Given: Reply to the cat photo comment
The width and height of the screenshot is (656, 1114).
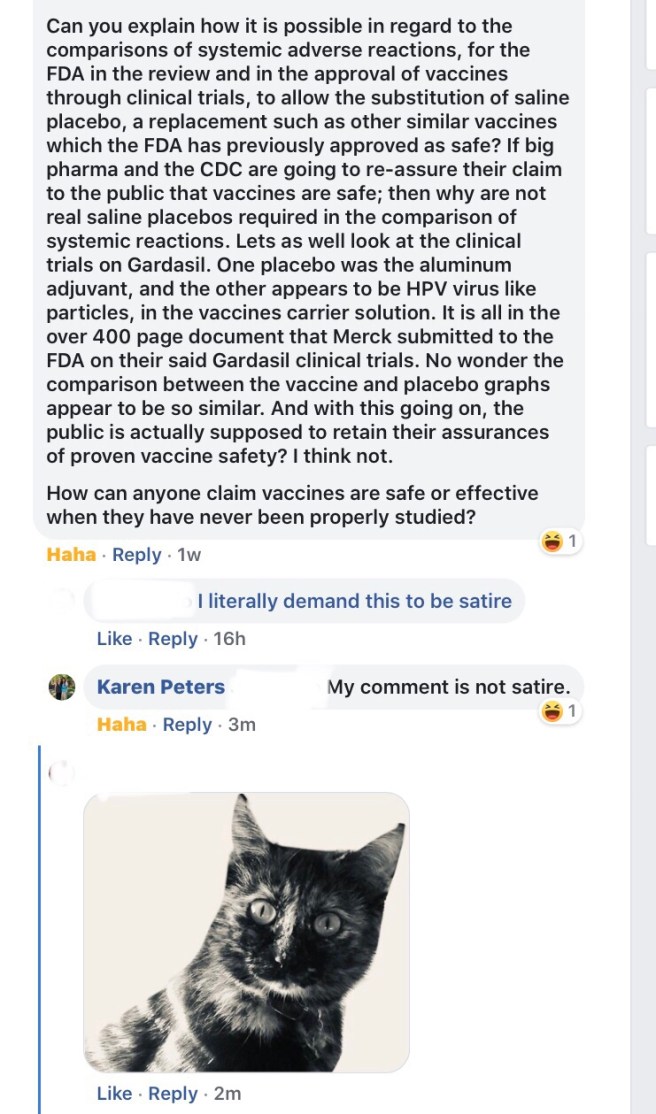Looking at the screenshot, I should (173, 1094).
